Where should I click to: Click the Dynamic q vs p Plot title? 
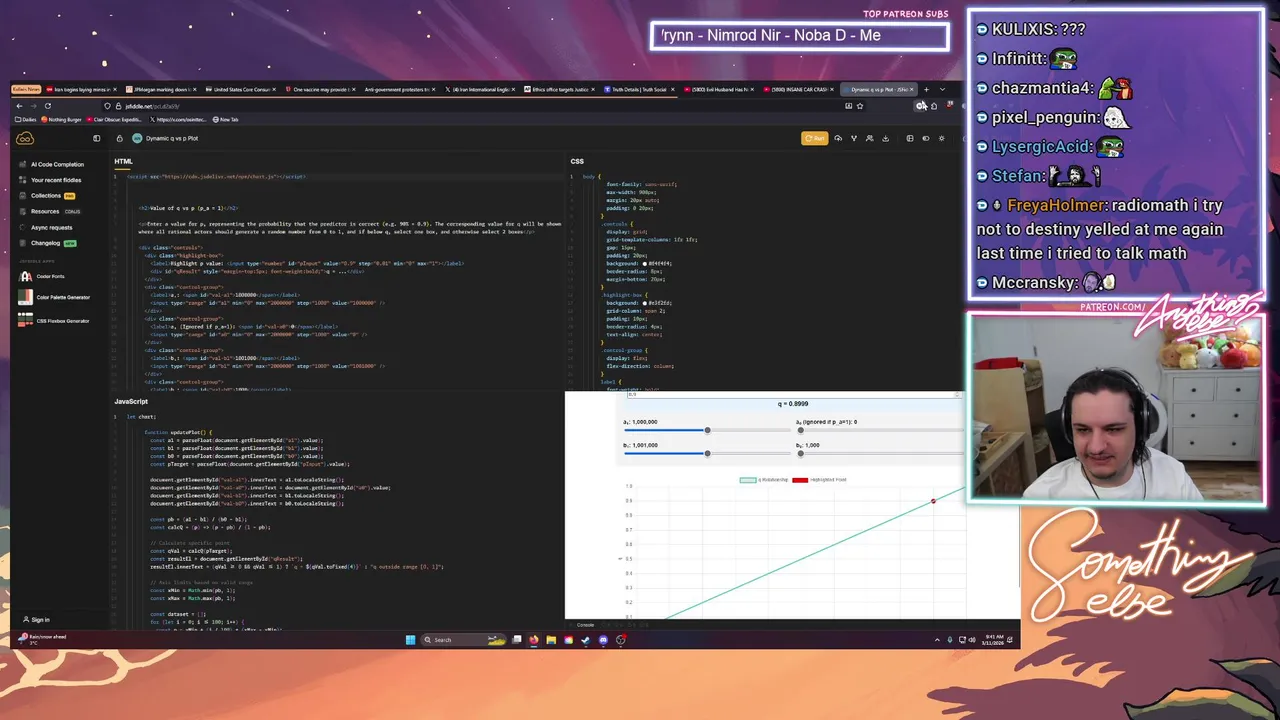(x=172, y=138)
